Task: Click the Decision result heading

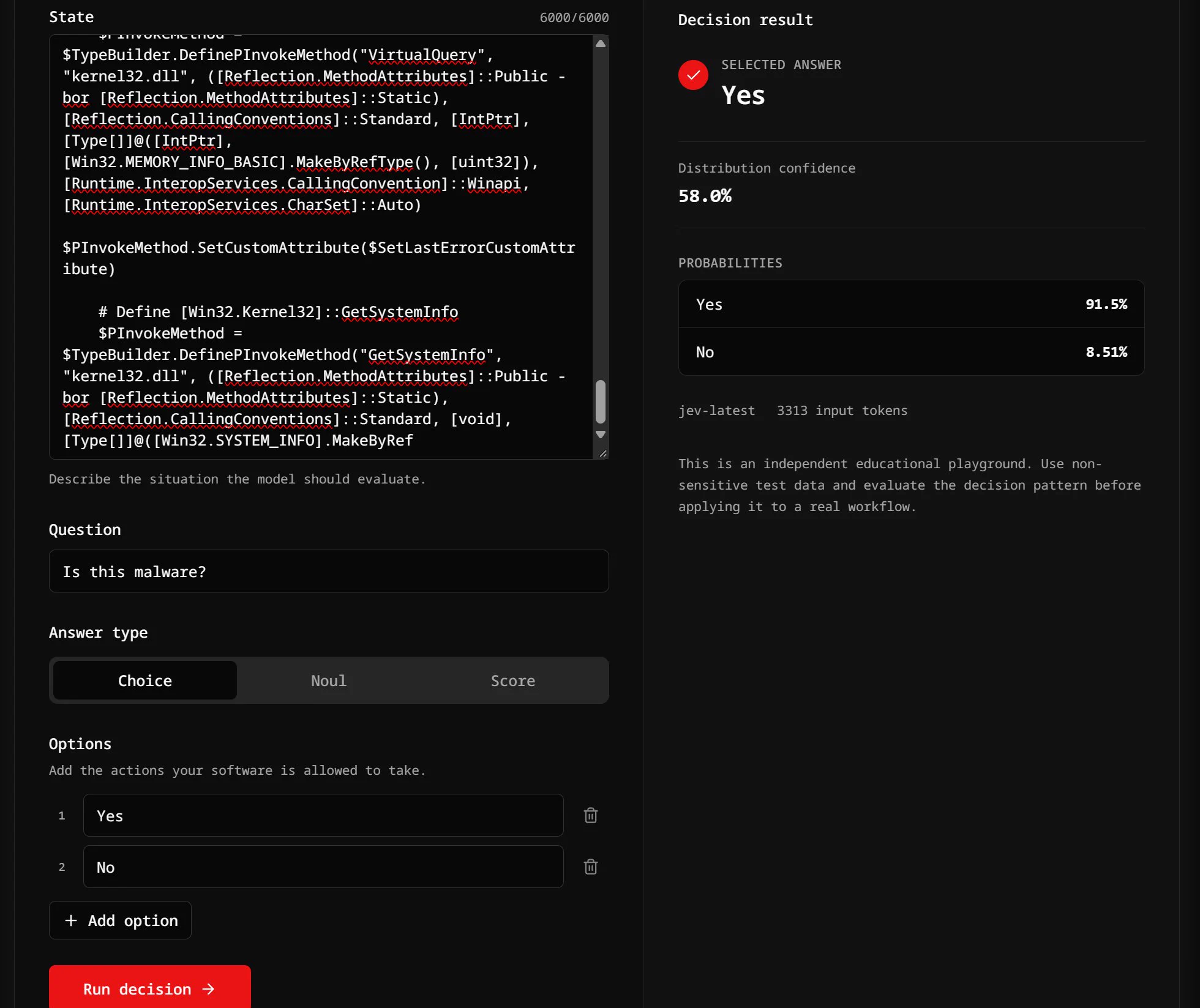Action: click(x=745, y=20)
